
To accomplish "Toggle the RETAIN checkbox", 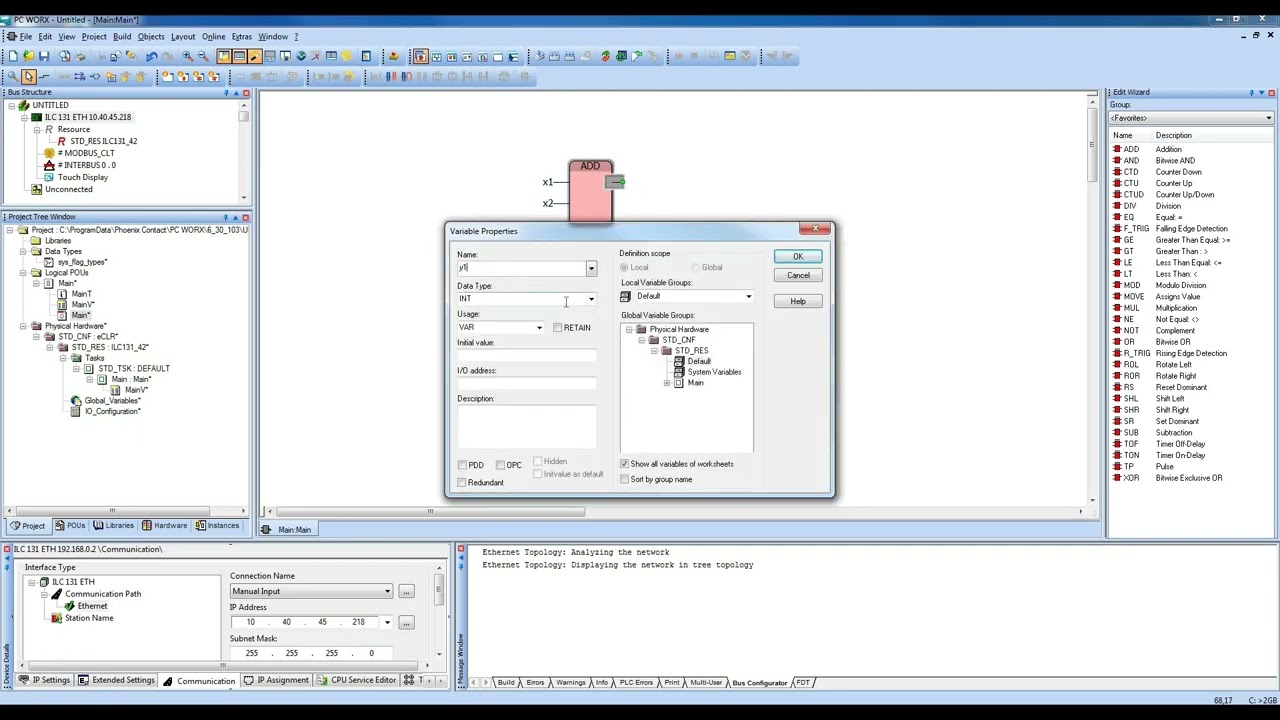I will tap(557, 328).
